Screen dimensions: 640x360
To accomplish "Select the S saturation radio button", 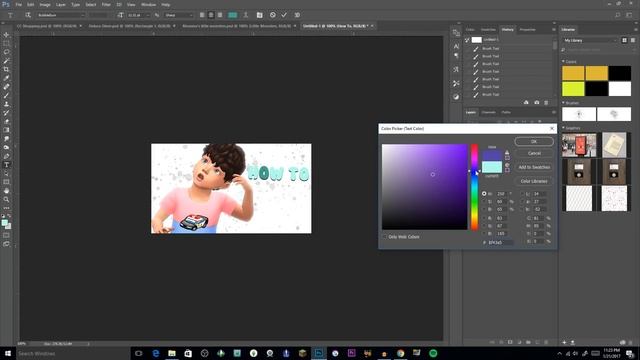I will (484, 202).
